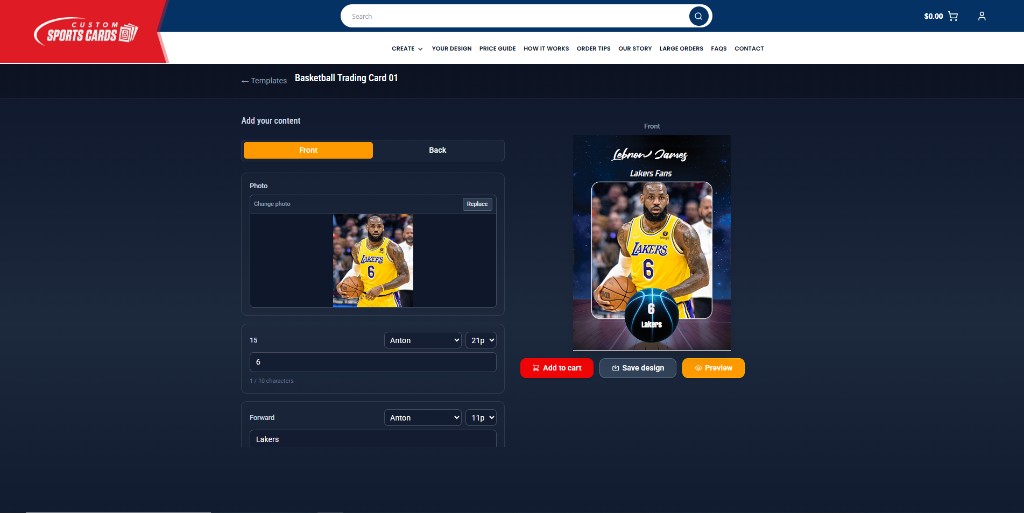The image size is (1024, 513).
Task: Click the Save design button
Action: coord(637,368)
